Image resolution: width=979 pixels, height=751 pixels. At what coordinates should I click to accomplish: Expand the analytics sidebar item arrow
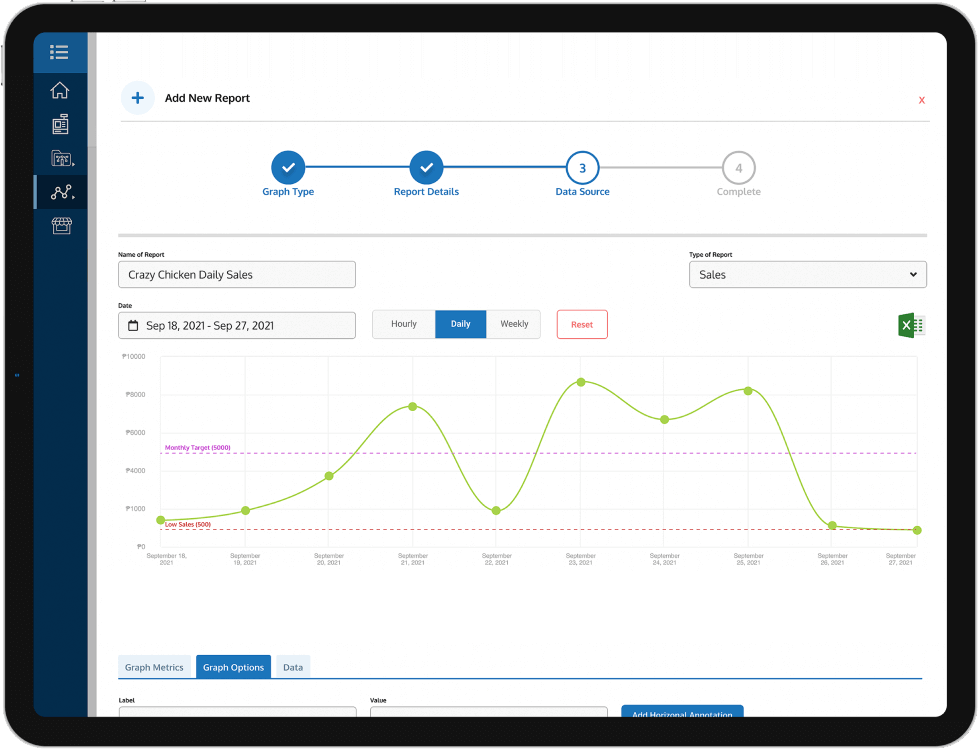[73, 196]
